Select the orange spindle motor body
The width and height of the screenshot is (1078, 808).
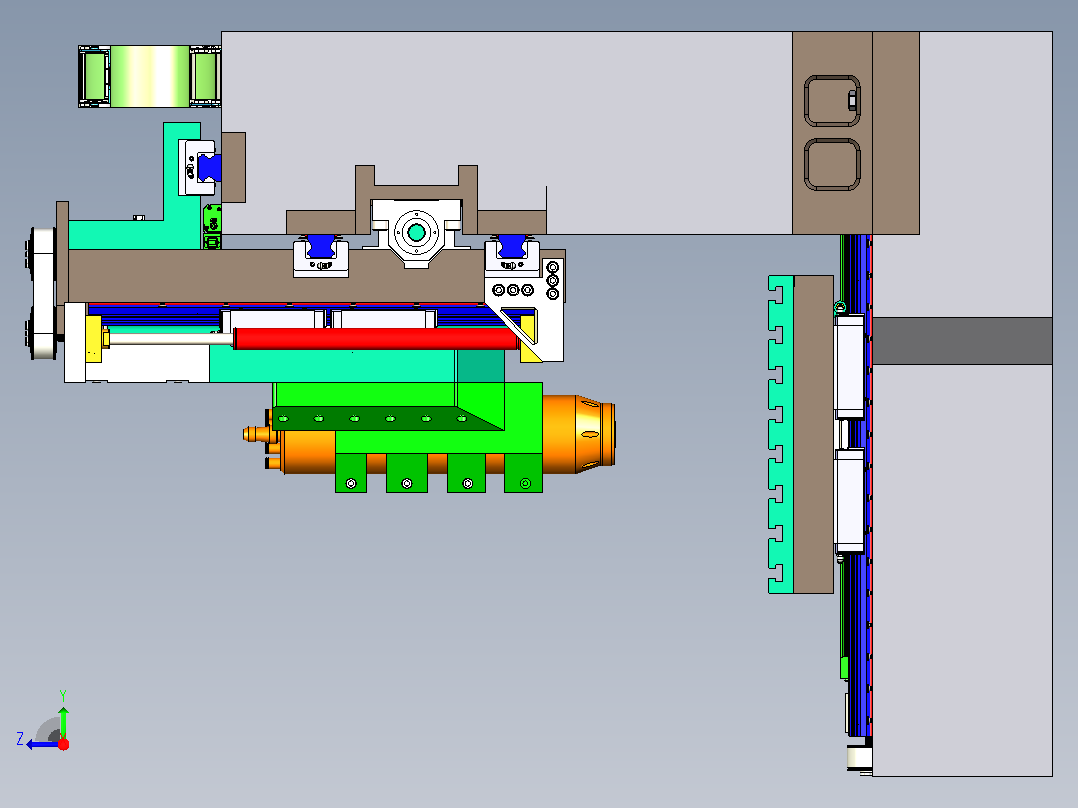(307, 452)
